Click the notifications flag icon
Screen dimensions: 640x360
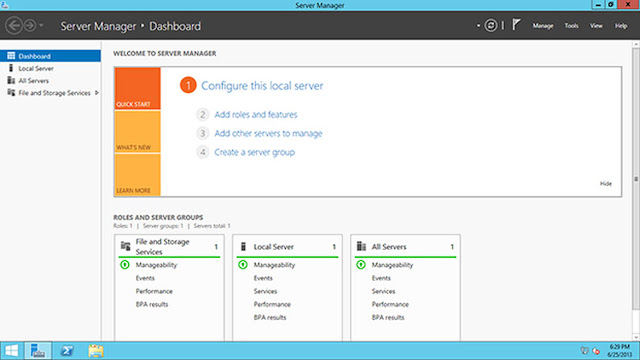pos(516,25)
